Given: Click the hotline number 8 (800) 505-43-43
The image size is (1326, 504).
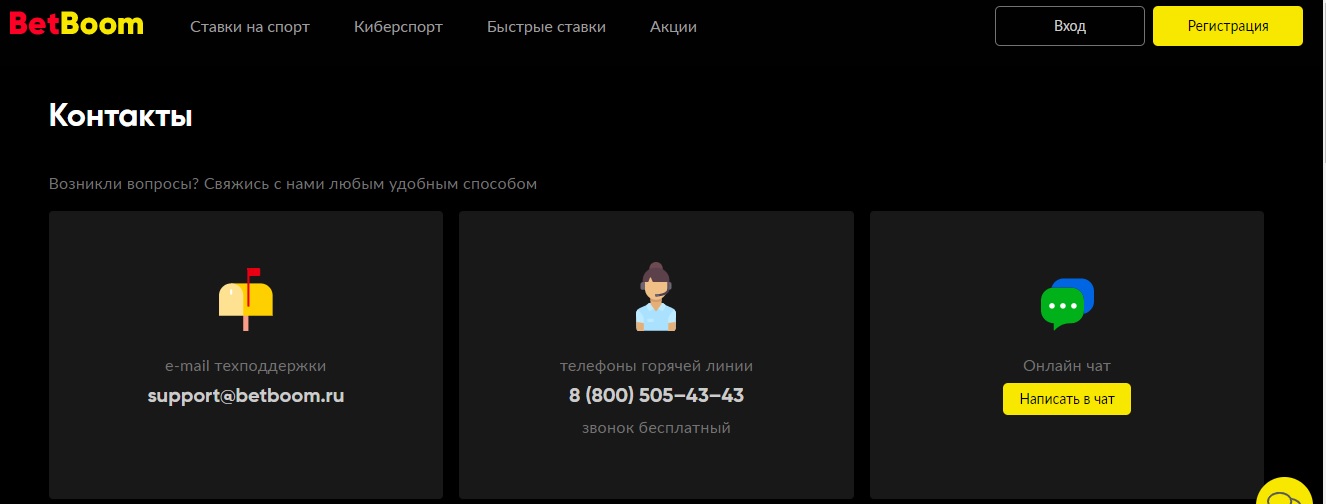Looking at the screenshot, I should click(656, 395).
